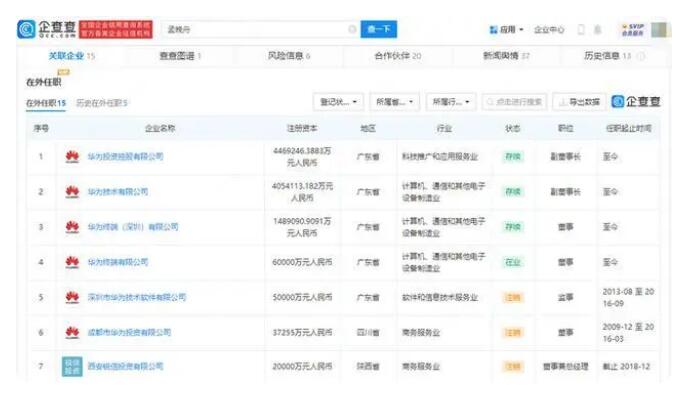Switch to the 关联企业 15 tab
The width and height of the screenshot is (690, 394).
(x=71, y=56)
